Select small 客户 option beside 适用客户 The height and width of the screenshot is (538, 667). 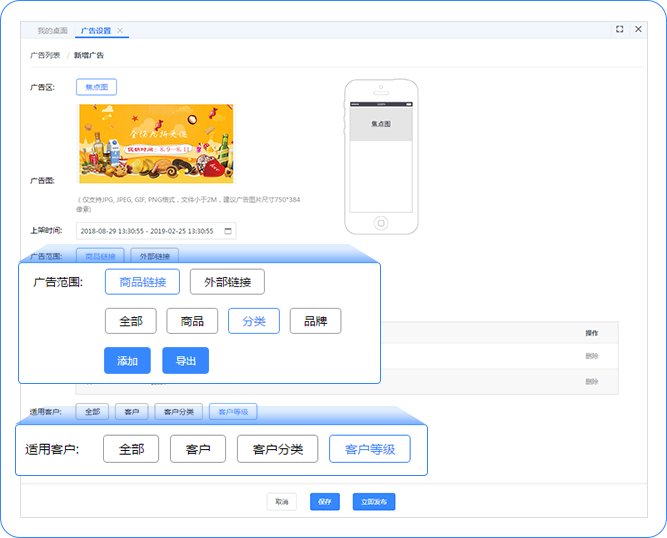(x=132, y=411)
